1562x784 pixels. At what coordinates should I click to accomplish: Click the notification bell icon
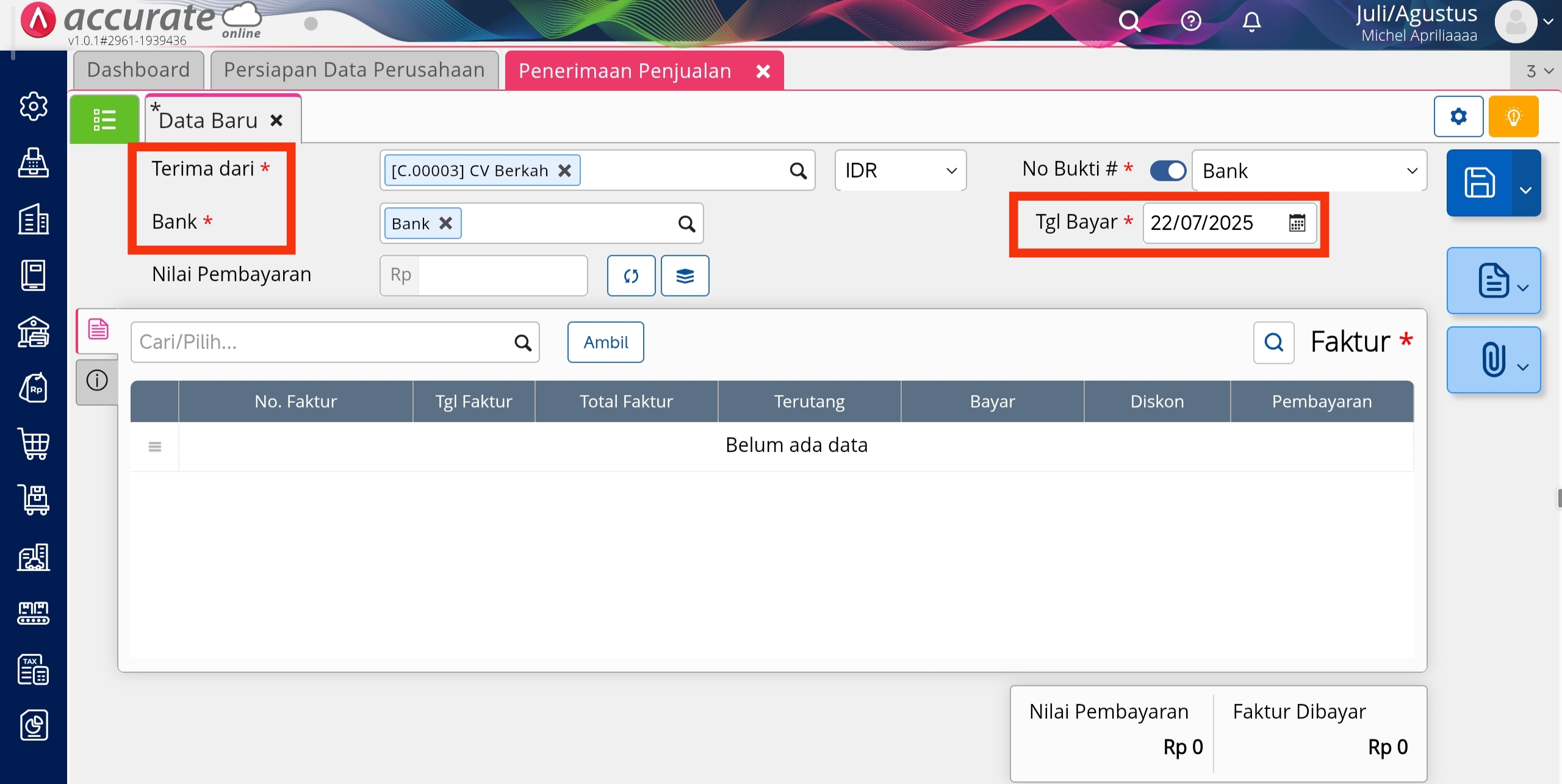click(1251, 22)
